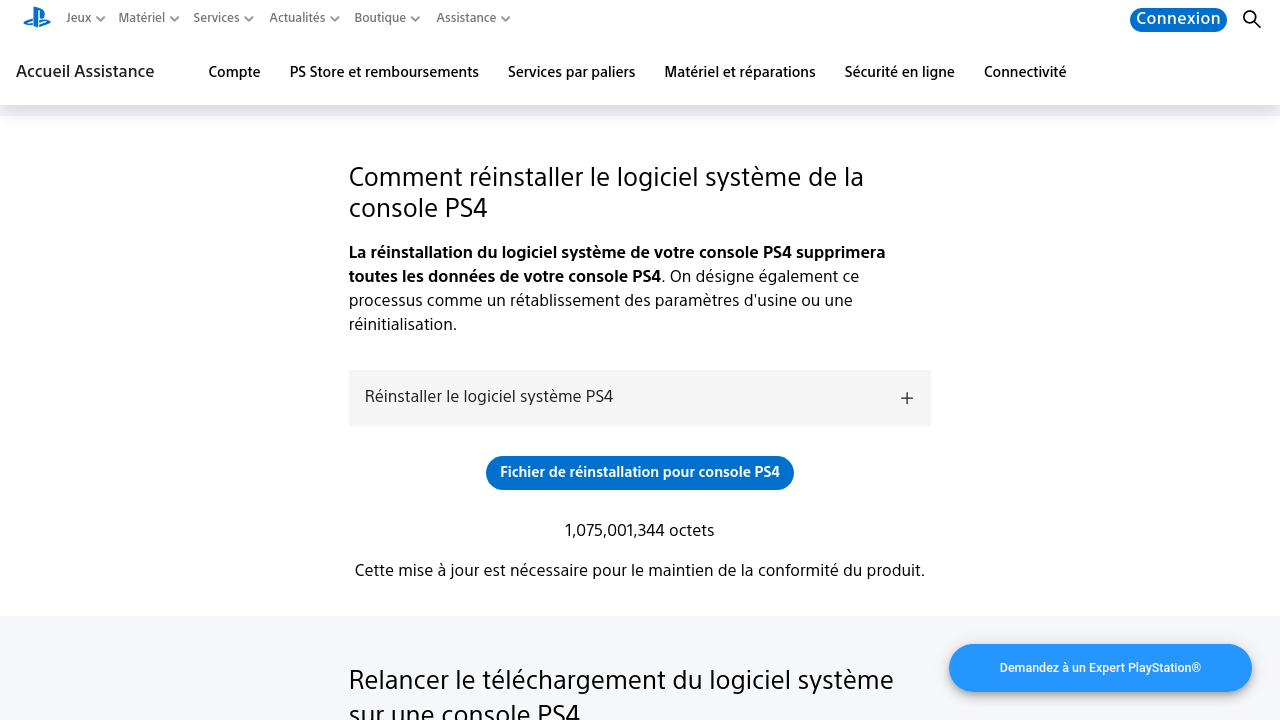
Task: Expand the 'Réinstaller le logiciel système PS4' section
Action: (x=639, y=398)
